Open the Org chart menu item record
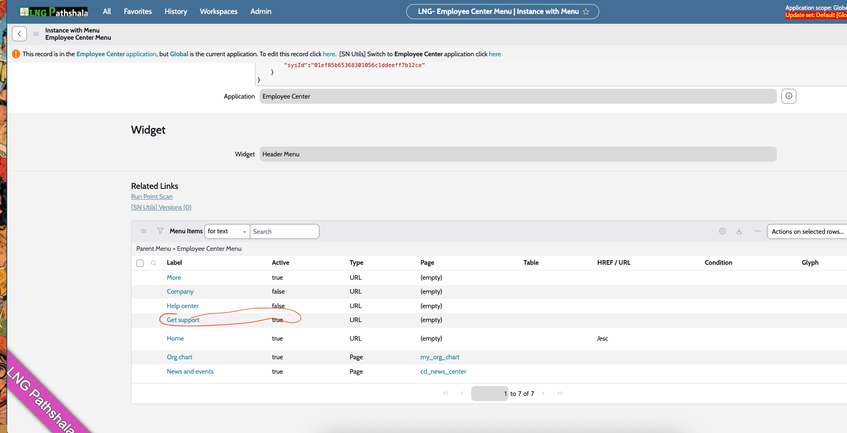This screenshot has height=433, width=847. point(179,357)
